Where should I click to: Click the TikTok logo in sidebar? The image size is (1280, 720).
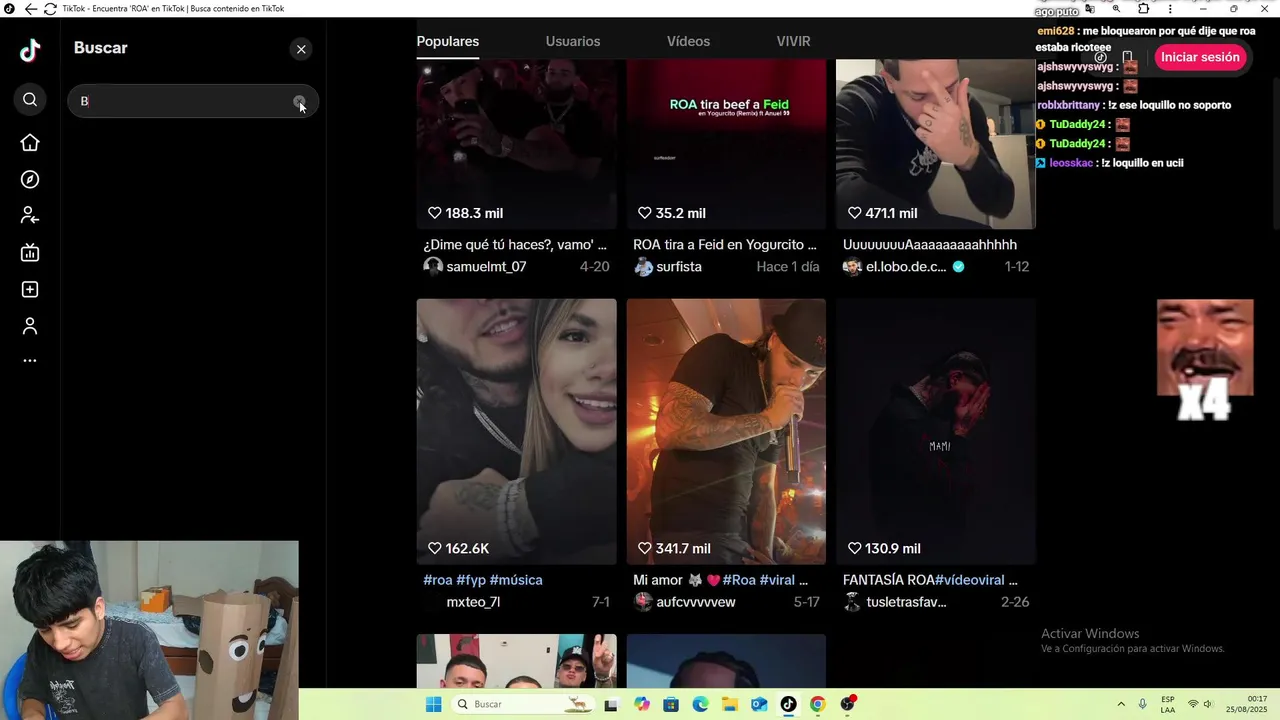pyautogui.click(x=30, y=50)
